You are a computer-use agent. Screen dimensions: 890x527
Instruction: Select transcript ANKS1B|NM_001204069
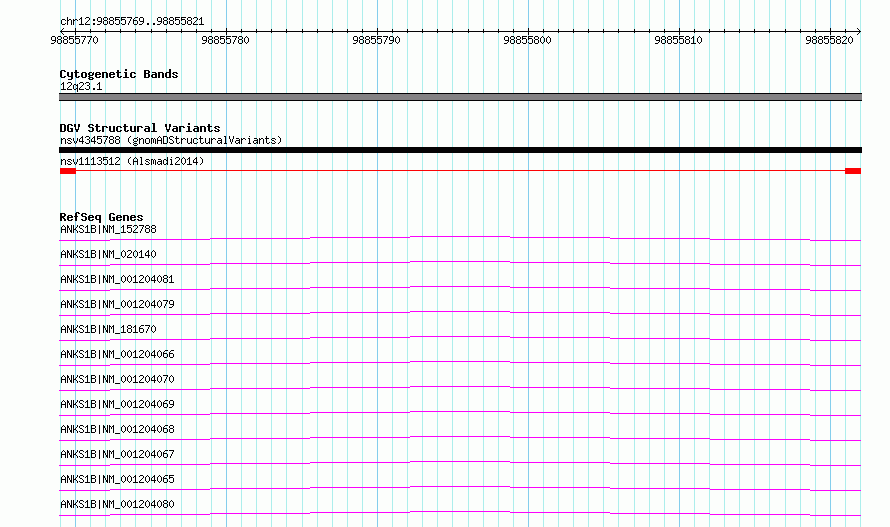(117, 404)
